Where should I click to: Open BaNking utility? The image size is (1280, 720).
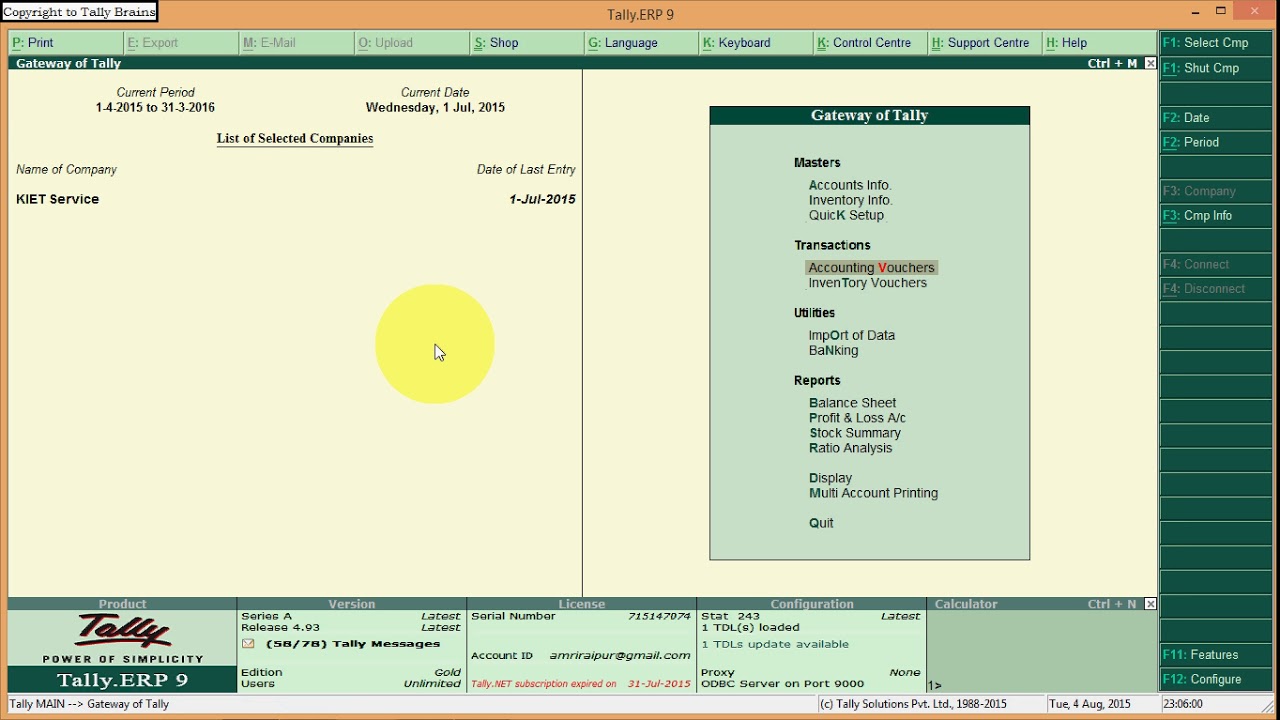(833, 351)
